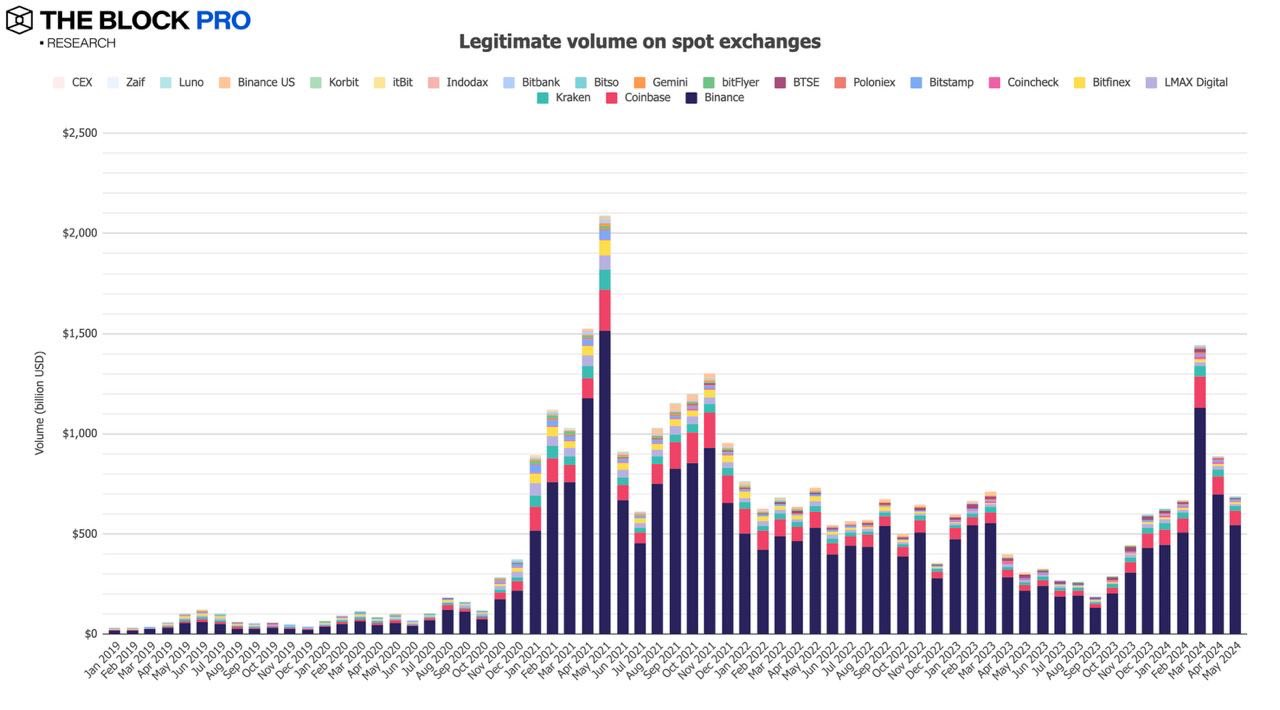The height and width of the screenshot is (710, 1280).
Task: Click the Bitstamp blue legend swatch
Action: coord(915,82)
